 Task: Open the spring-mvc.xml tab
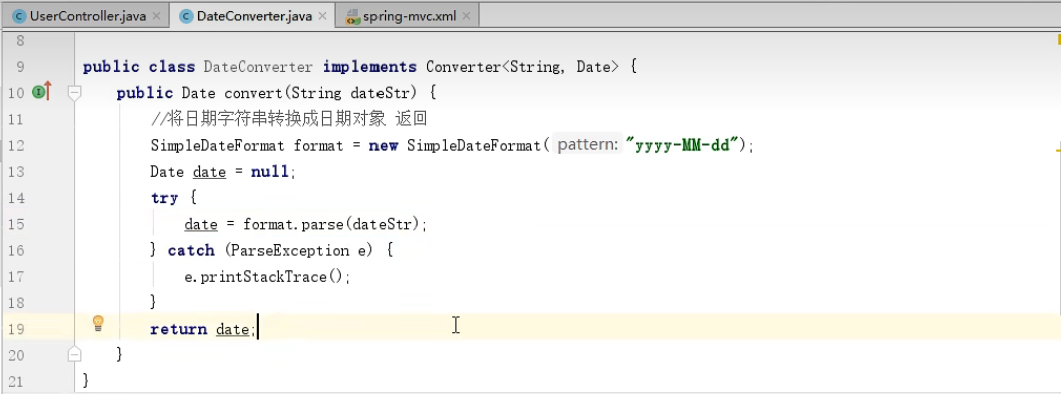click(407, 16)
